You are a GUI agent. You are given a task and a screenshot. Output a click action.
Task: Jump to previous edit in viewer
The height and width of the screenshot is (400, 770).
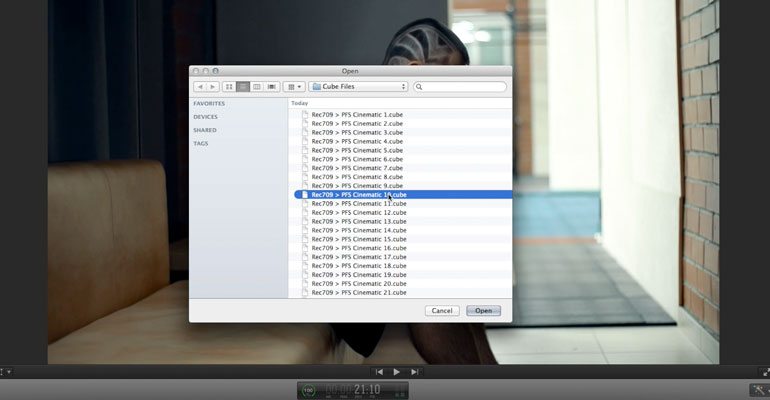(x=379, y=372)
